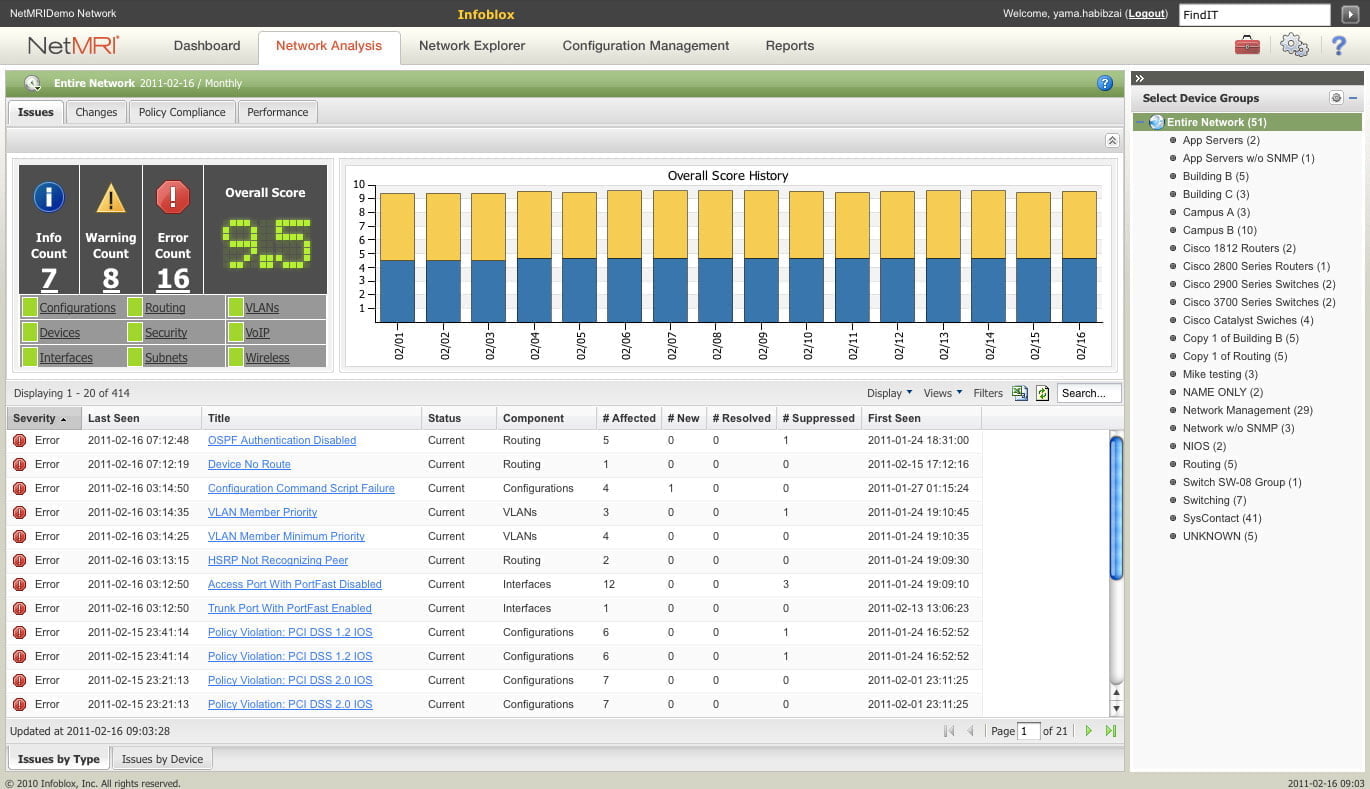Viewport: 1370px width, 789px height.
Task: Click the FindIT search field
Action: 1254,15
